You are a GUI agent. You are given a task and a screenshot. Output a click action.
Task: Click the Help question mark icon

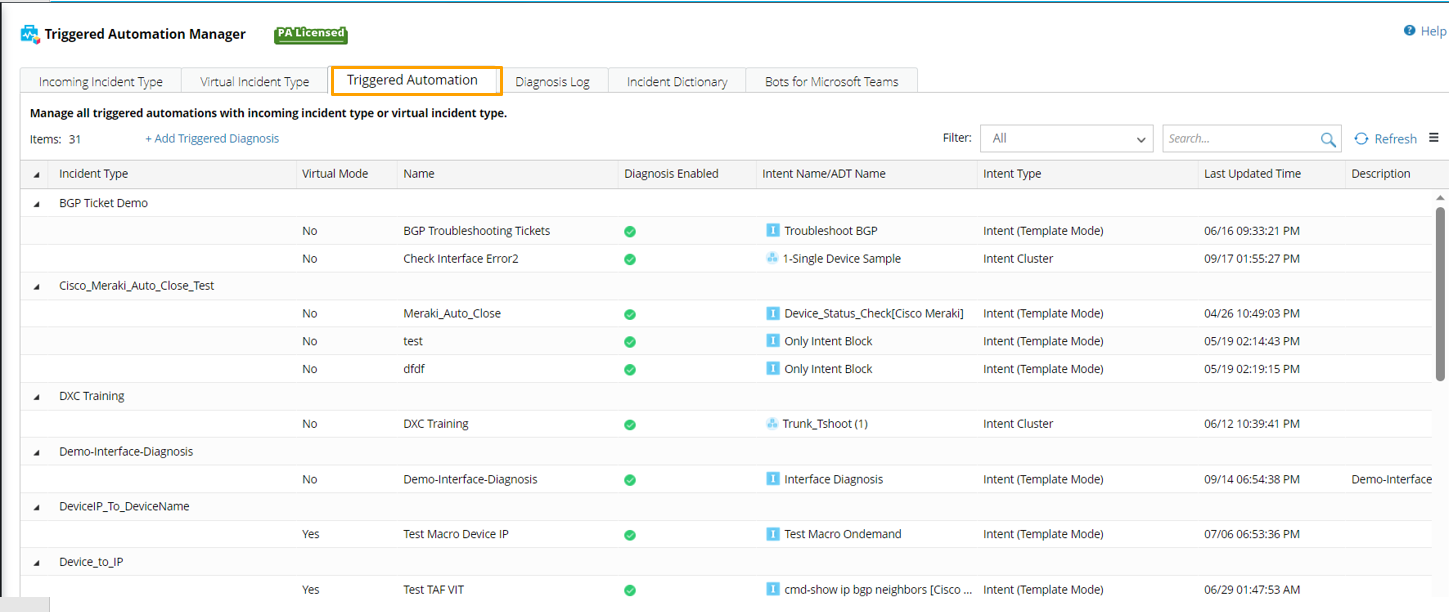point(1409,31)
